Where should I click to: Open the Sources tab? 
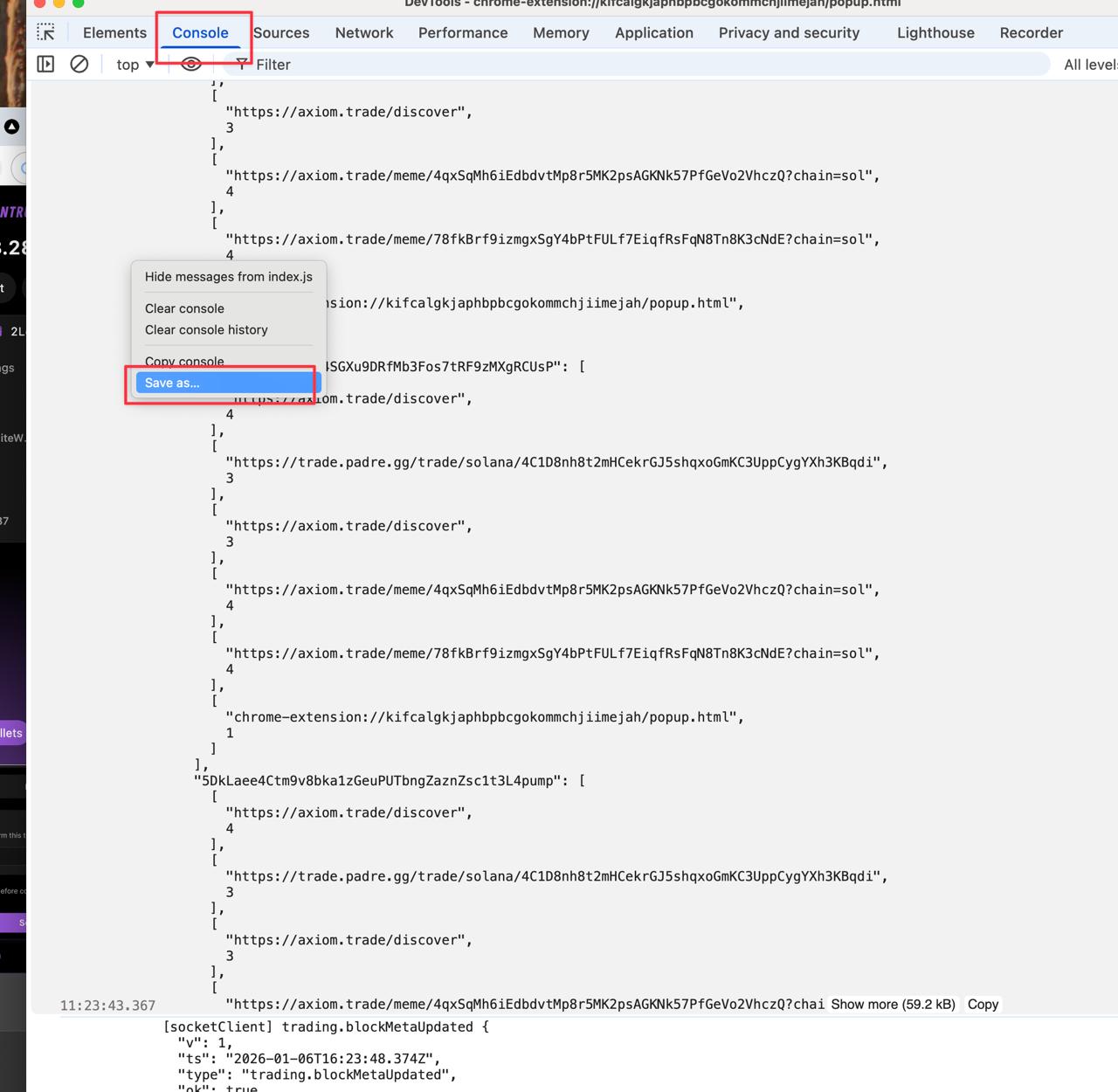281,32
